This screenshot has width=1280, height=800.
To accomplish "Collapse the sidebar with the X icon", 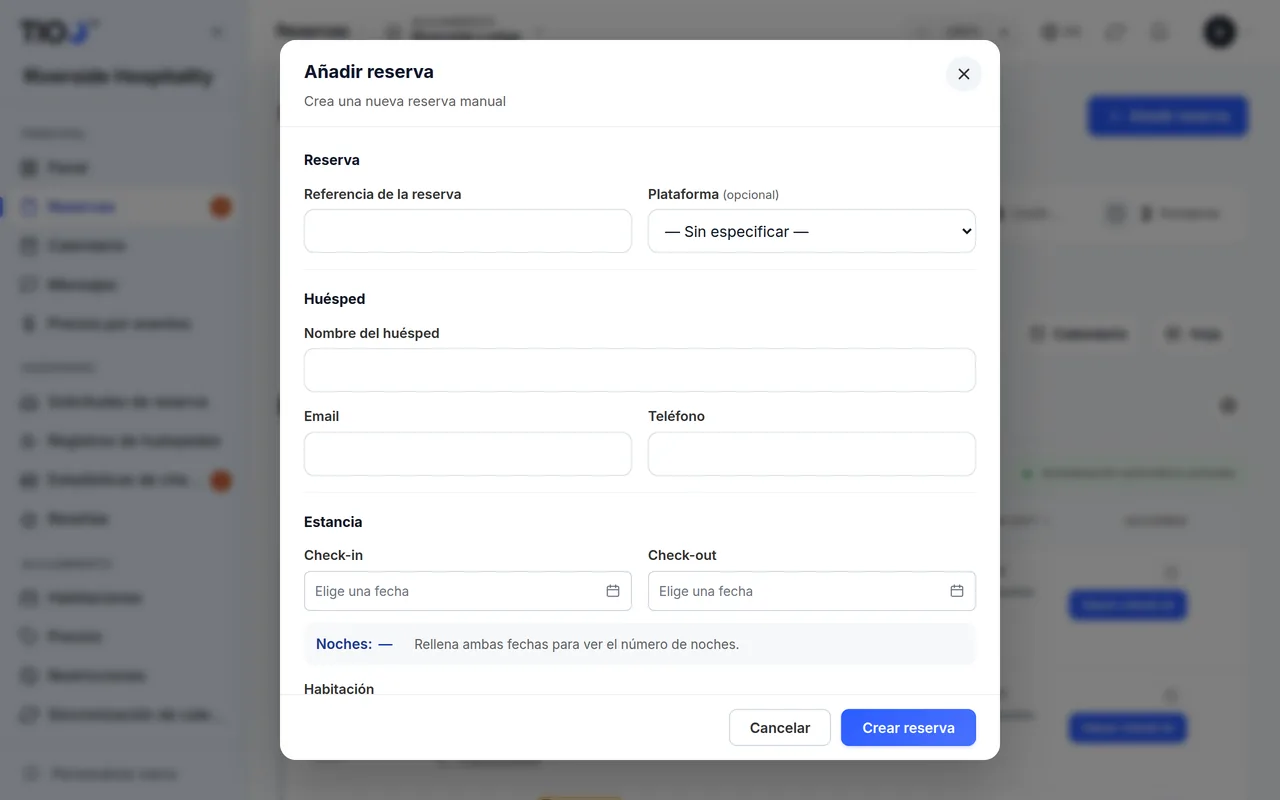I will point(217,33).
